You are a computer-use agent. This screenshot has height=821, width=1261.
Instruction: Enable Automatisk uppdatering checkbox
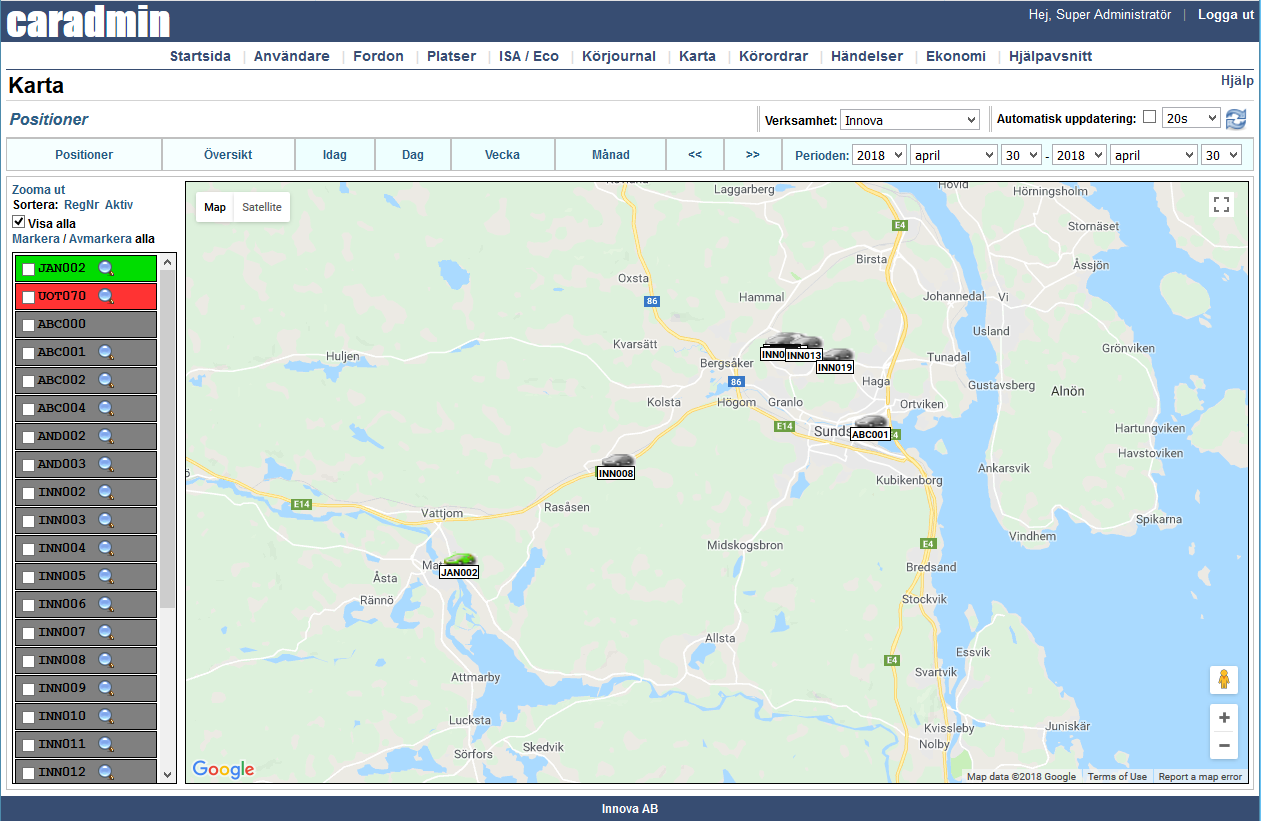coord(1149,117)
